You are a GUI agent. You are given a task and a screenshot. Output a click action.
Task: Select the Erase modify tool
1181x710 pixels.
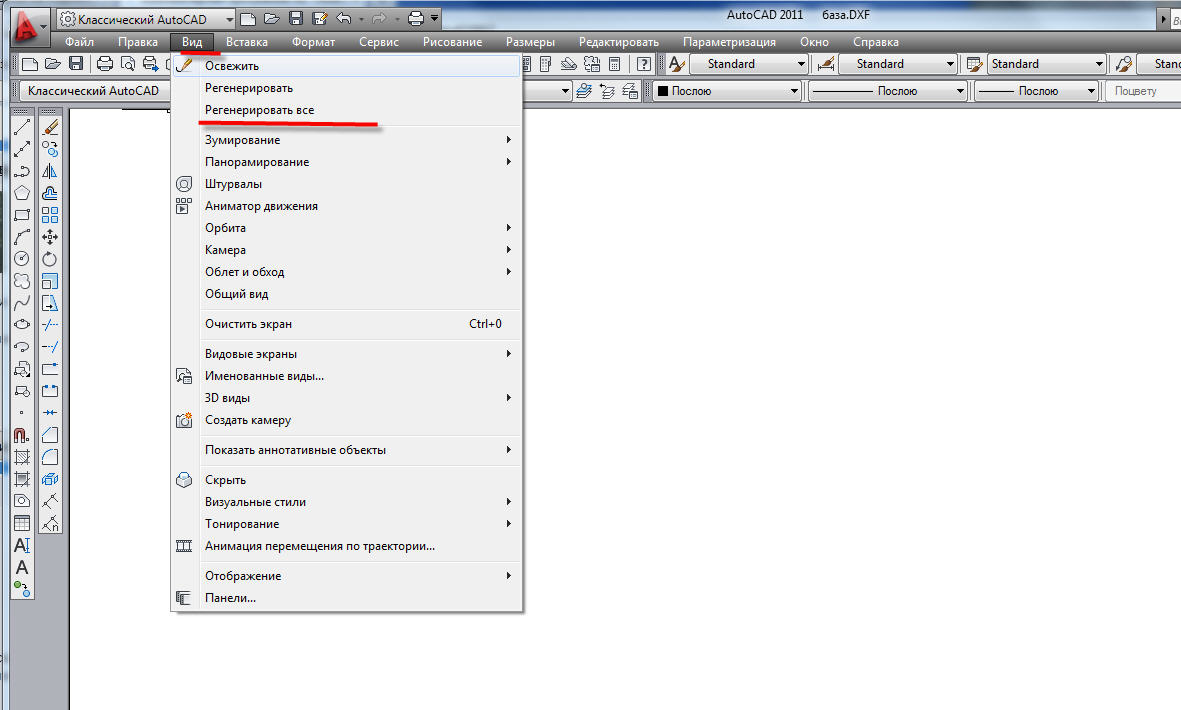pyautogui.click(x=50, y=127)
